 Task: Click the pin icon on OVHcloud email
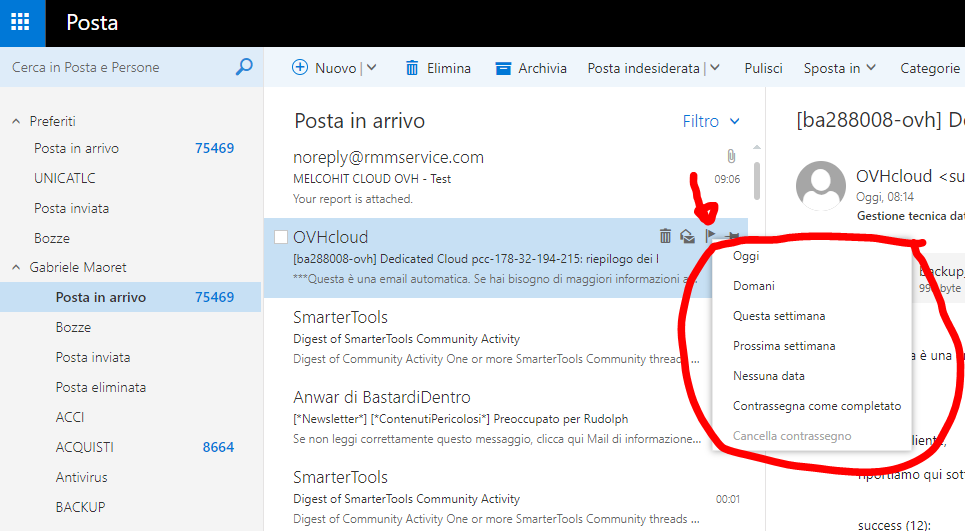733,237
